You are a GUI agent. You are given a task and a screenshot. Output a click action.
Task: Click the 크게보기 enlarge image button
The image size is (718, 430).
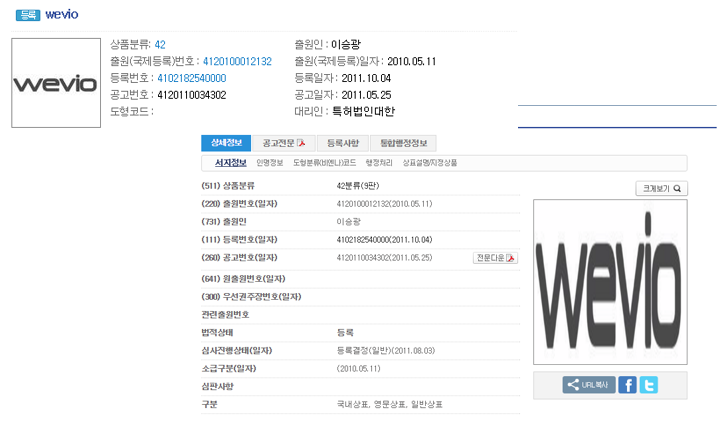coord(662,188)
